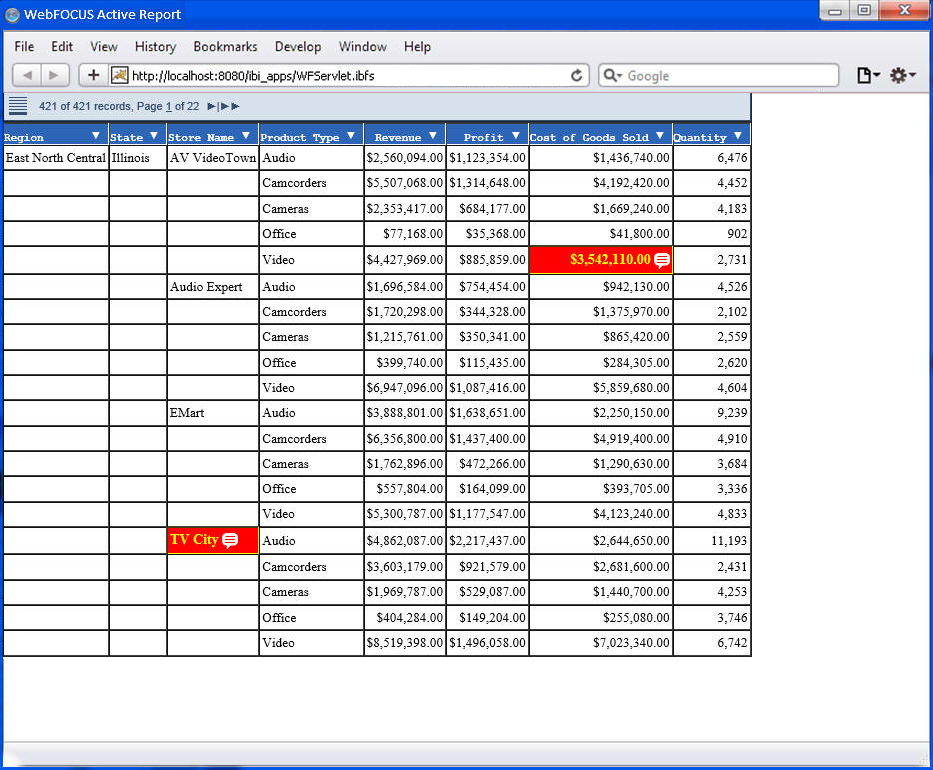933x770 pixels.
Task: Click quantity value 902
Action: click(x=737, y=234)
